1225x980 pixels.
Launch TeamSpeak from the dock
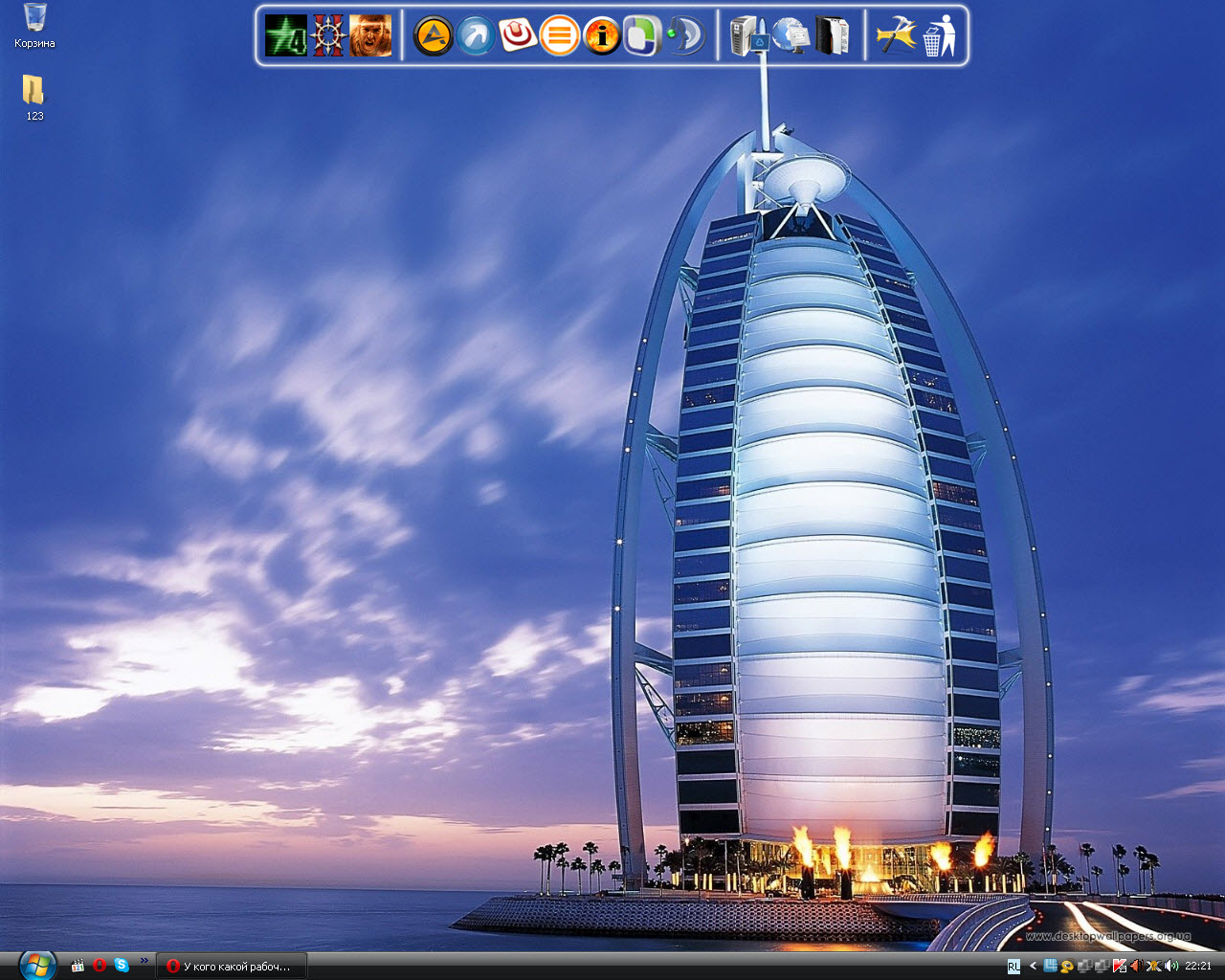coord(685,36)
